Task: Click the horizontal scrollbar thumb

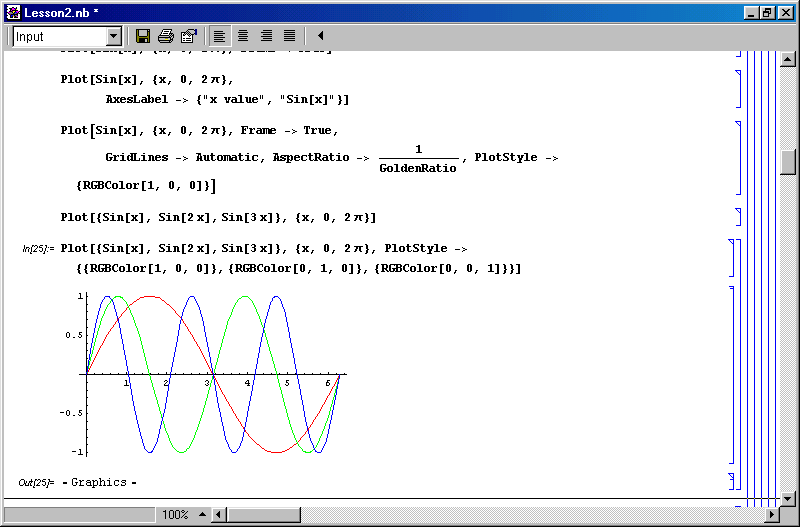Action: pyautogui.click(x=263, y=515)
